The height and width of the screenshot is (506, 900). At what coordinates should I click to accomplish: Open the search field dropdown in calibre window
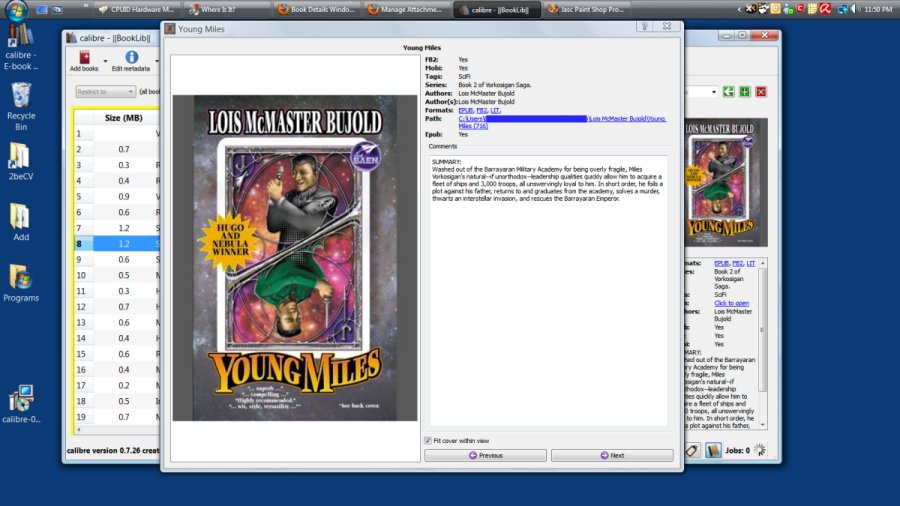click(x=713, y=92)
